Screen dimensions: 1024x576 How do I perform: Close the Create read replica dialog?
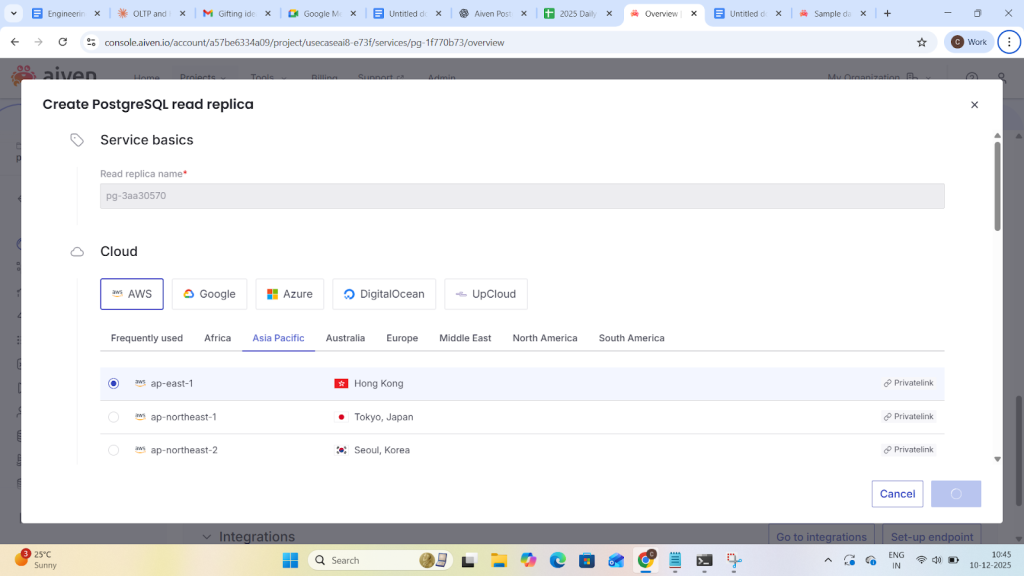(974, 105)
